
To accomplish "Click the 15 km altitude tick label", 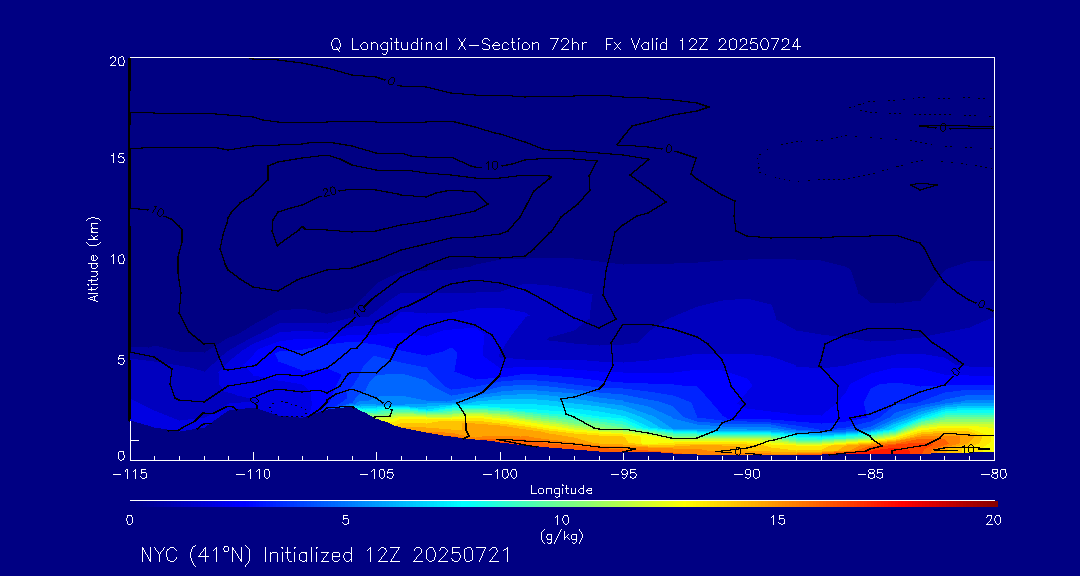I will coord(115,160).
